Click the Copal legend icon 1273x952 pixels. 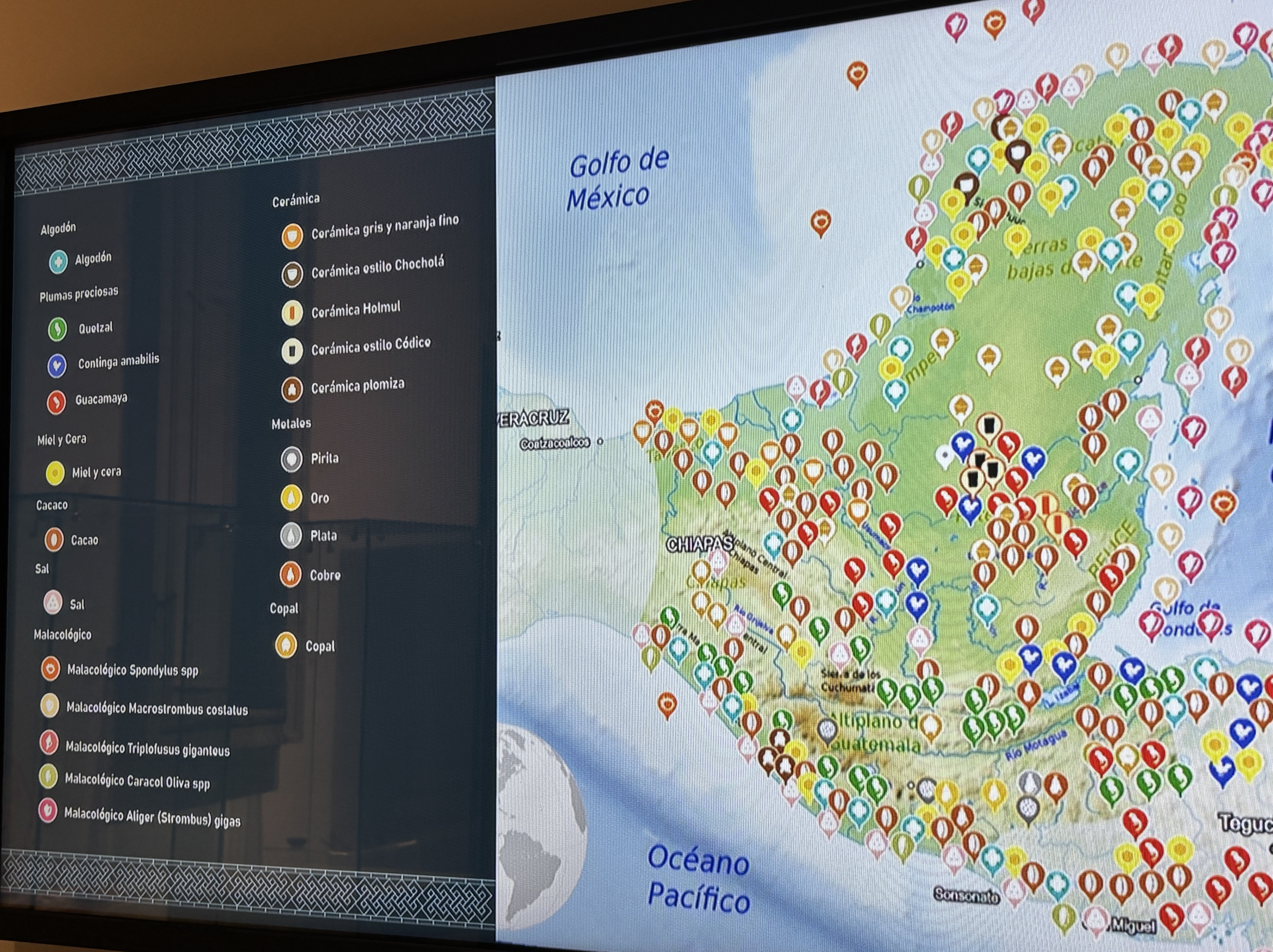tap(286, 645)
